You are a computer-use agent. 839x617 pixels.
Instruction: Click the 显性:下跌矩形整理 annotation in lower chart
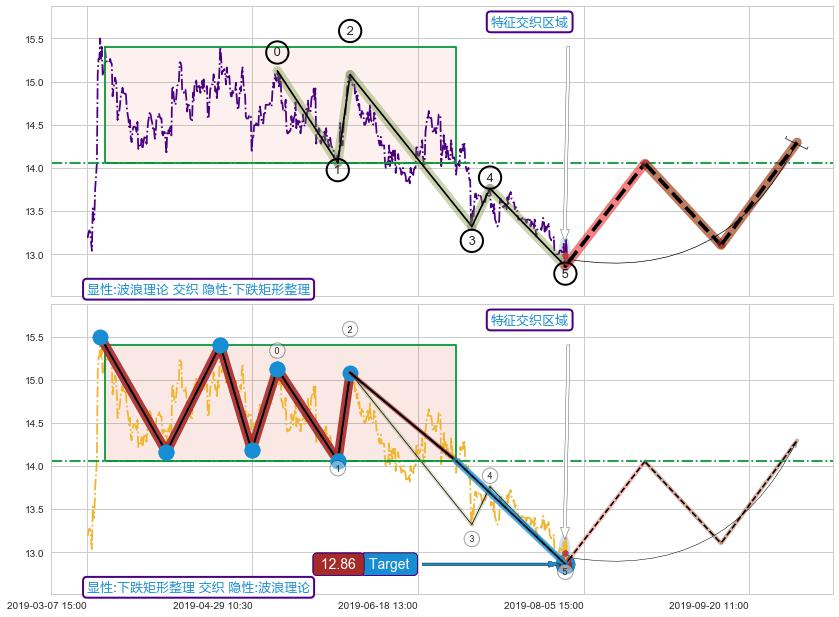coord(199,587)
